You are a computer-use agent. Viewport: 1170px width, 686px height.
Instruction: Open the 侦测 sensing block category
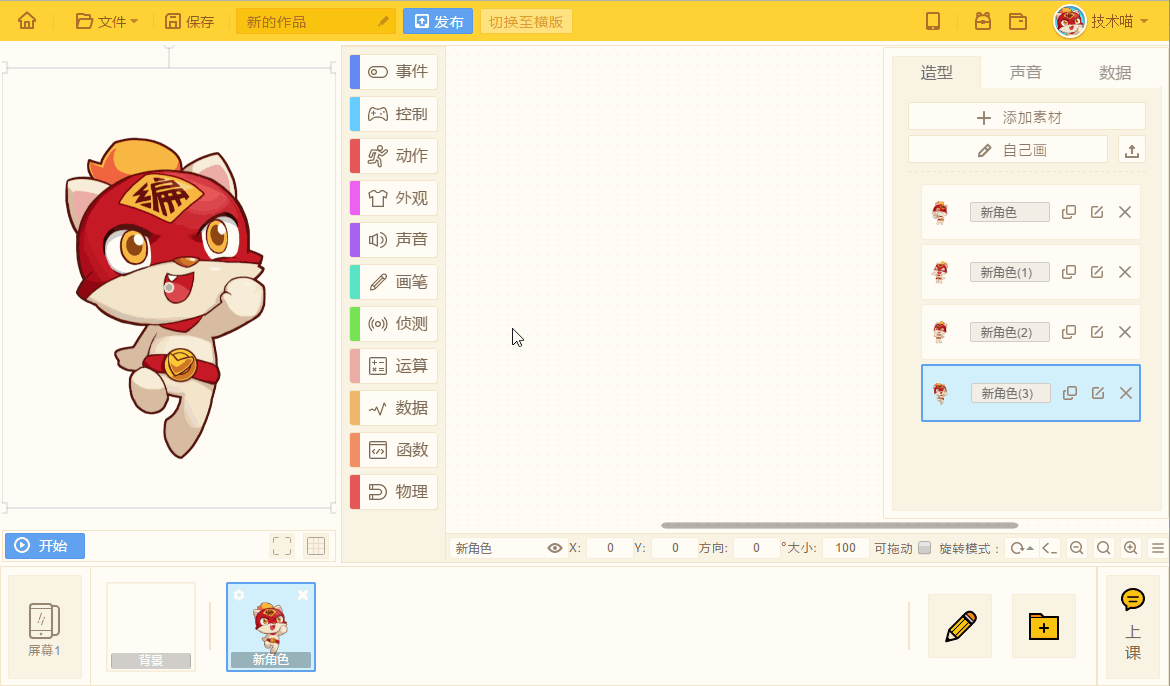tap(394, 324)
